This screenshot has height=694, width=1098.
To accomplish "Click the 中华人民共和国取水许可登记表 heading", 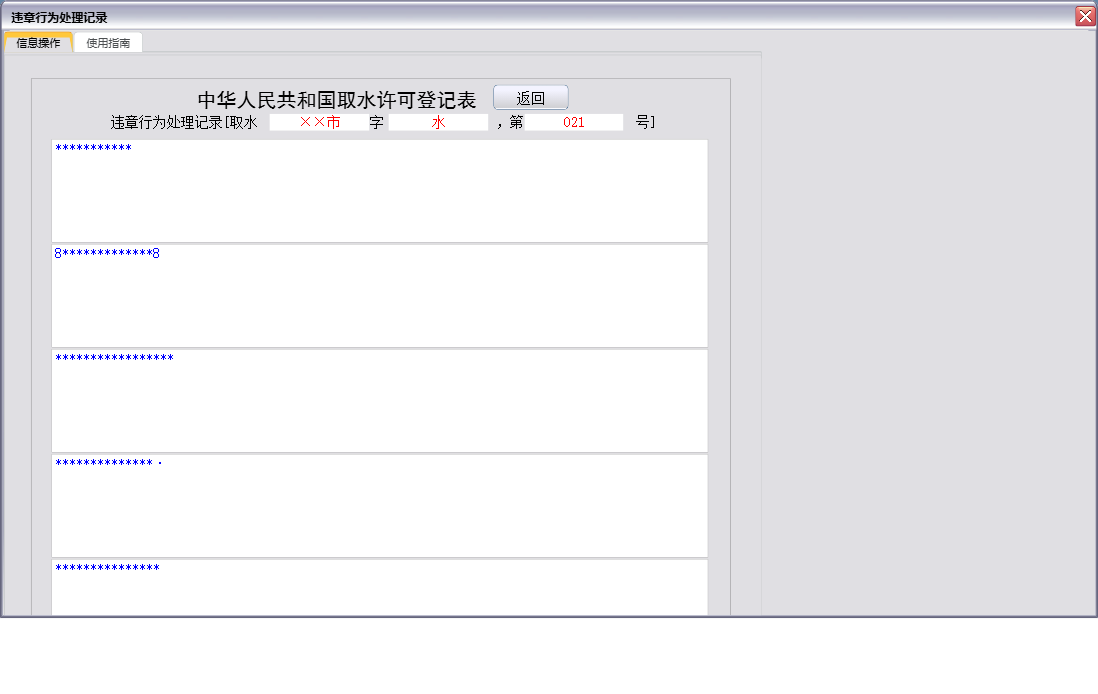I will click(x=337, y=100).
